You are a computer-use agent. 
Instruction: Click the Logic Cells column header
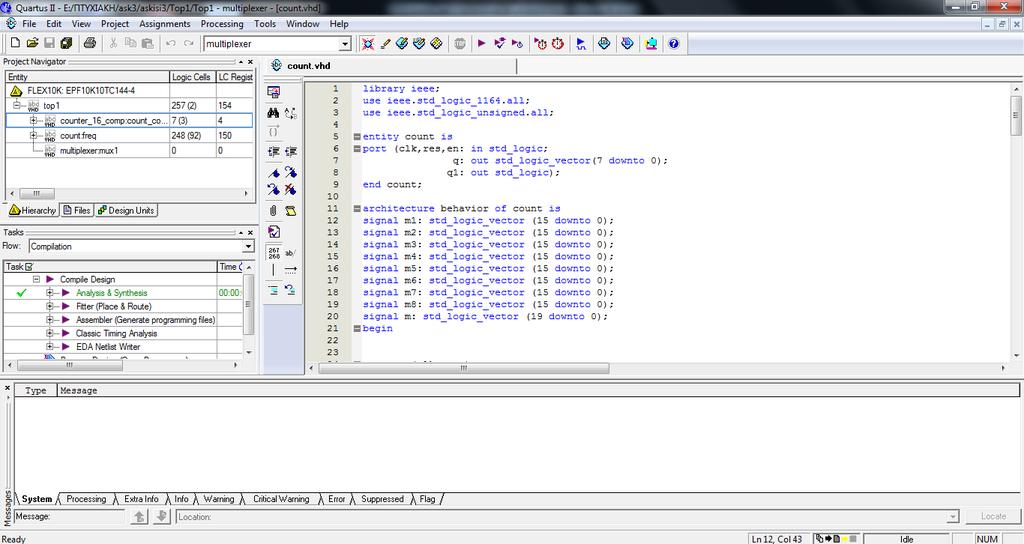192,76
